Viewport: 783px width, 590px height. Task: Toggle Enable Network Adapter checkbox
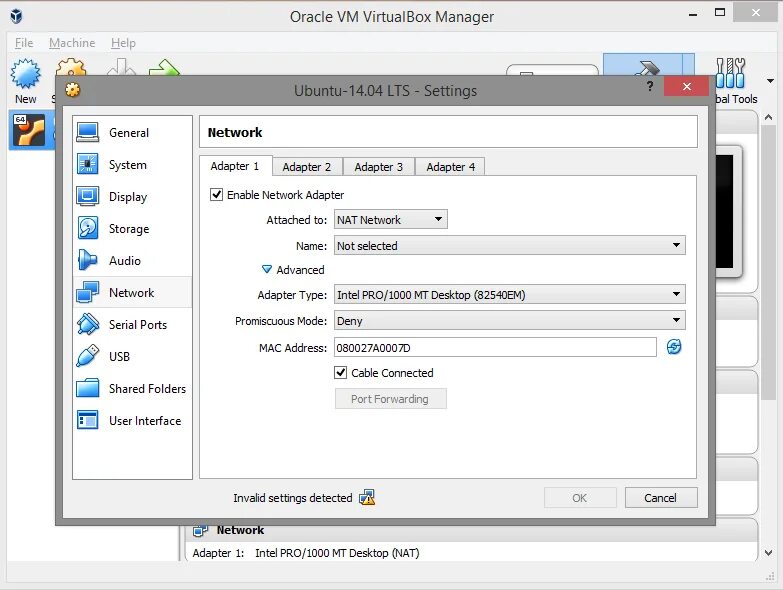[216, 194]
